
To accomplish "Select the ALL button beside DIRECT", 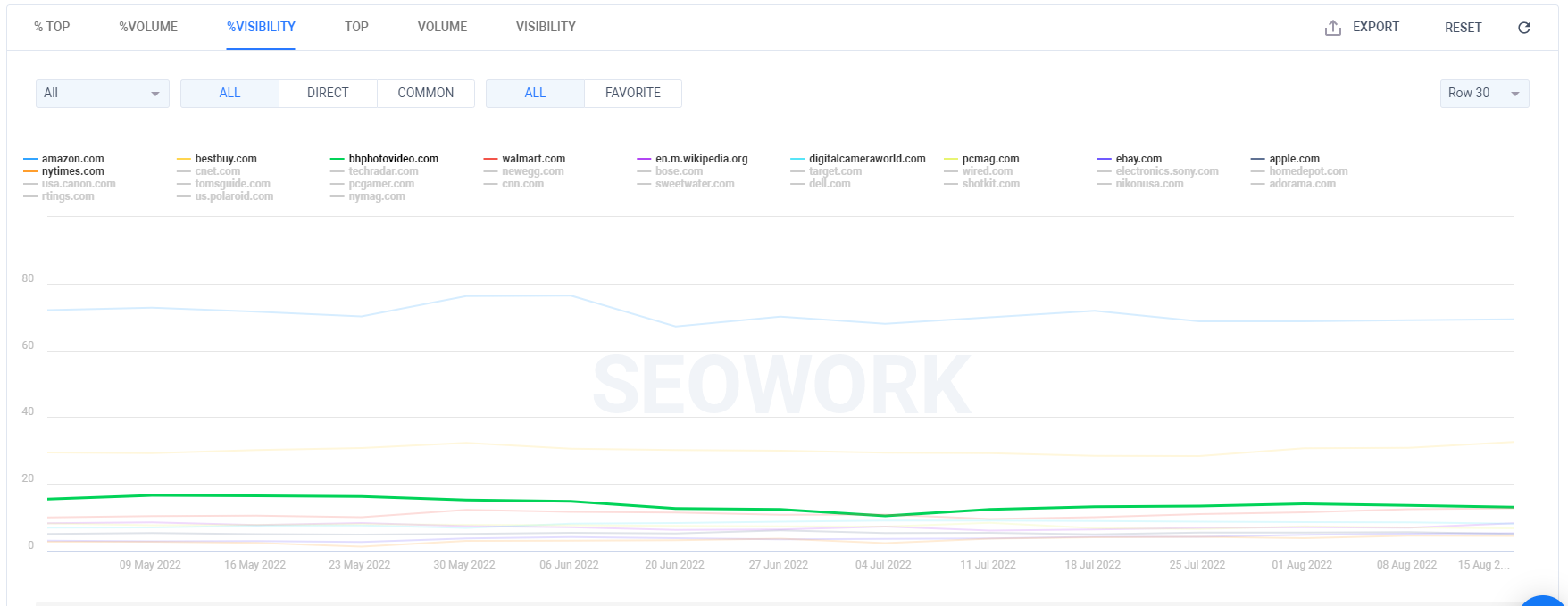I will click(x=229, y=94).
